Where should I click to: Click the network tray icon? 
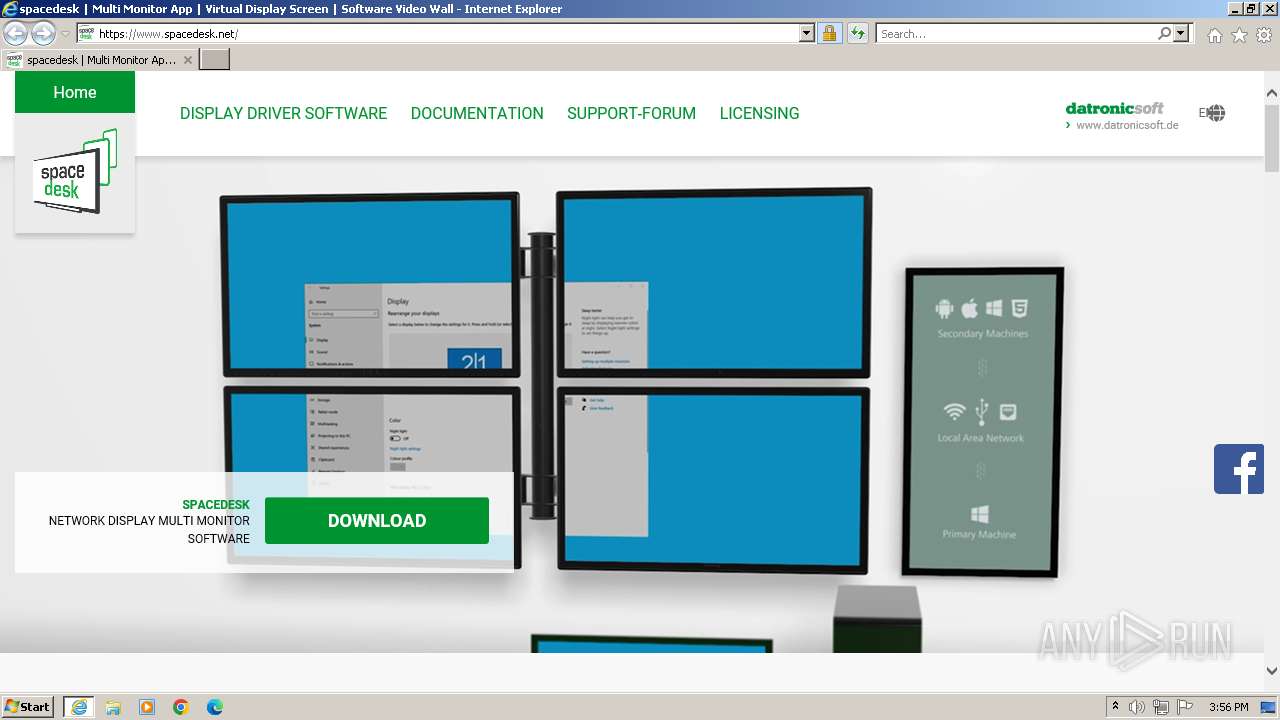tap(1160, 707)
